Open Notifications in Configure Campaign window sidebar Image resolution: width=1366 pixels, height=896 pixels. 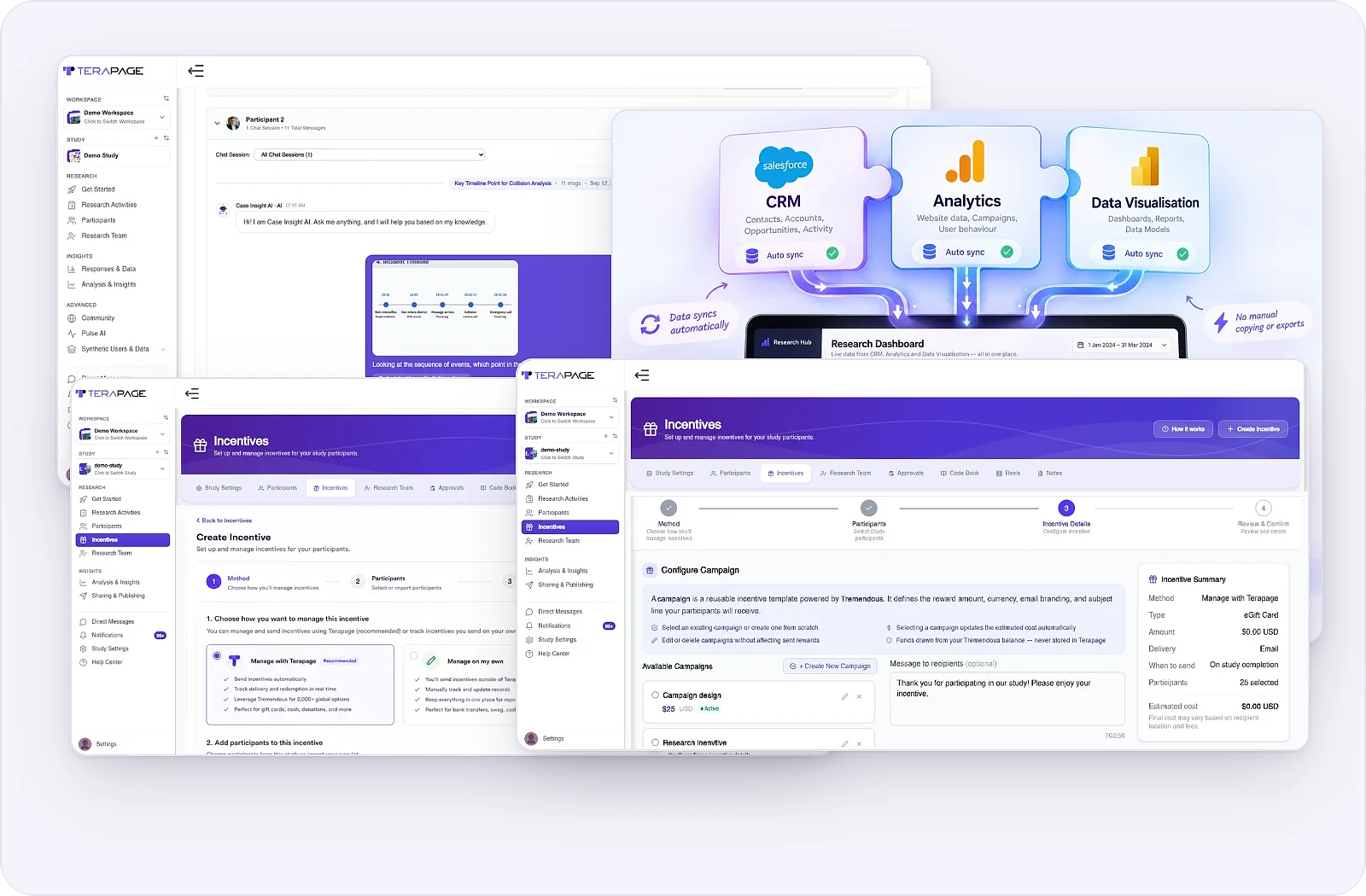(554, 625)
